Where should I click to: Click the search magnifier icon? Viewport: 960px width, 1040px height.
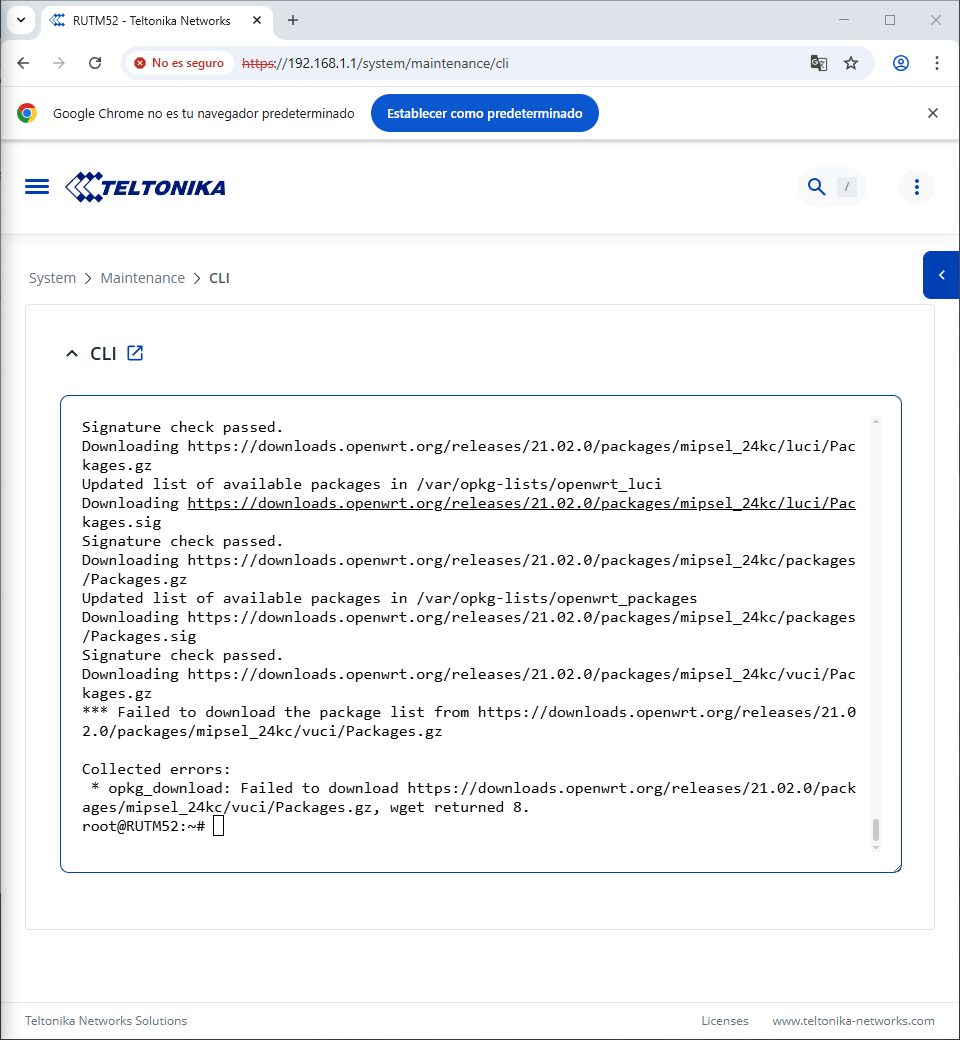[x=816, y=187]
